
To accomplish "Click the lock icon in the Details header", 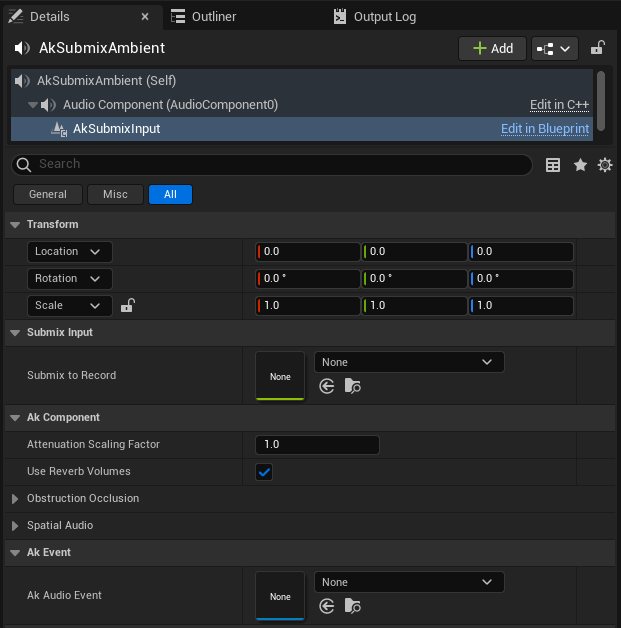I will pos(597,48).
